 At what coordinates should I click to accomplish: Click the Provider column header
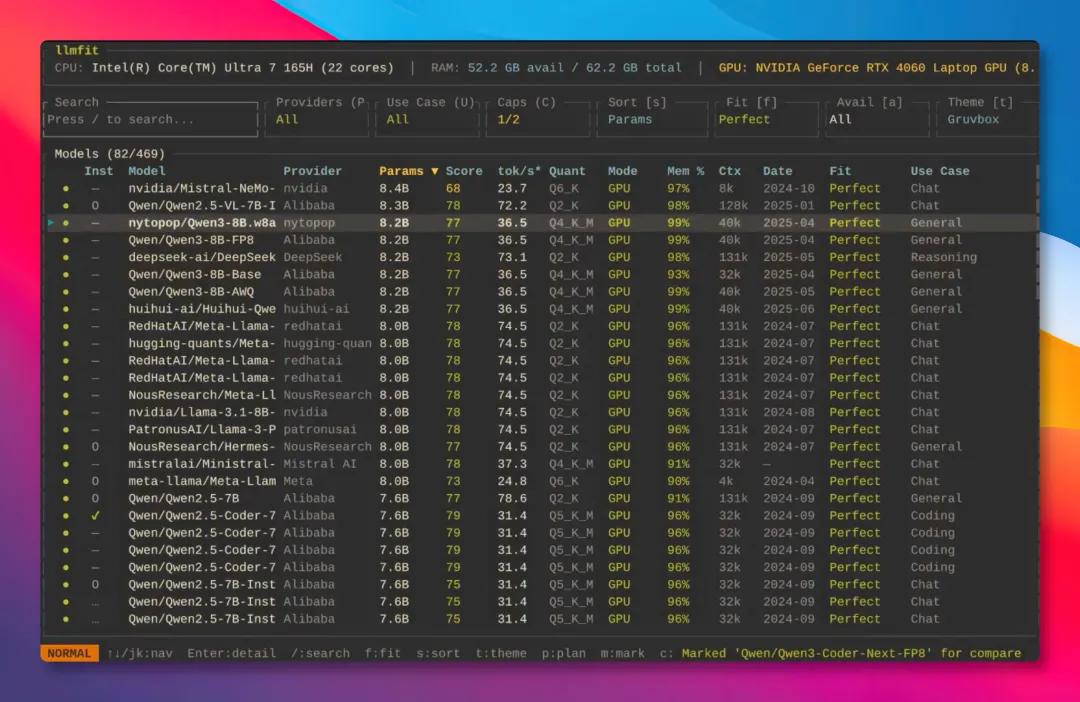312,171
